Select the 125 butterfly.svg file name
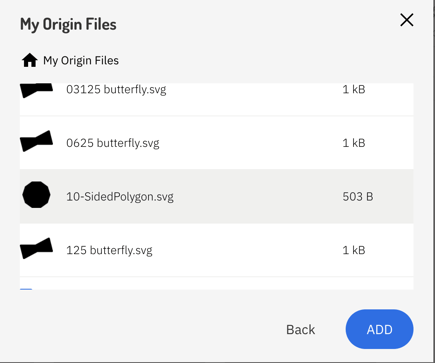 pos(109,250)
